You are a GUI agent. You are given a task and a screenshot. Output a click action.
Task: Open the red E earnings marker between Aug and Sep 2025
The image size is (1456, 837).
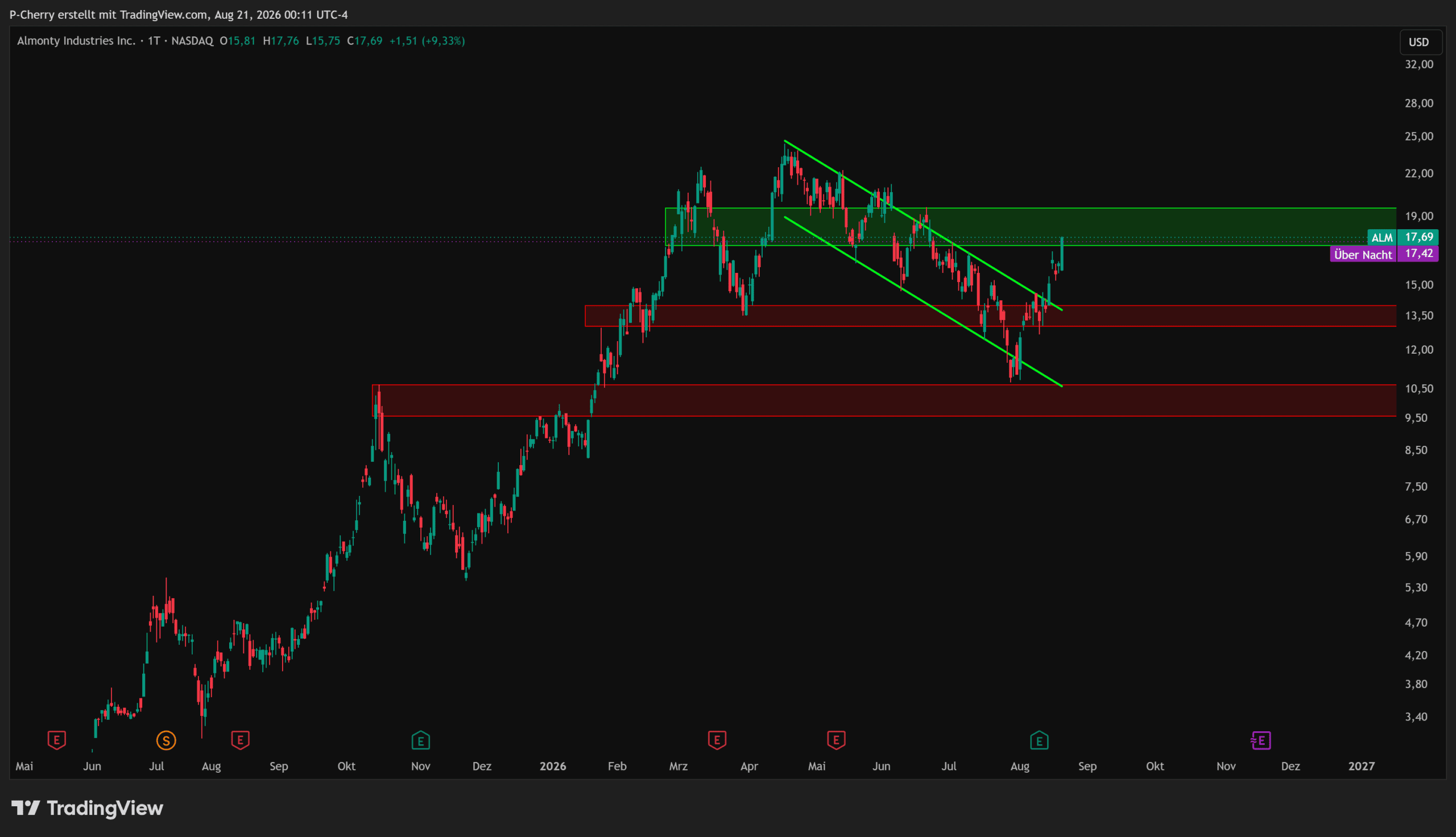tap(240, 740)
